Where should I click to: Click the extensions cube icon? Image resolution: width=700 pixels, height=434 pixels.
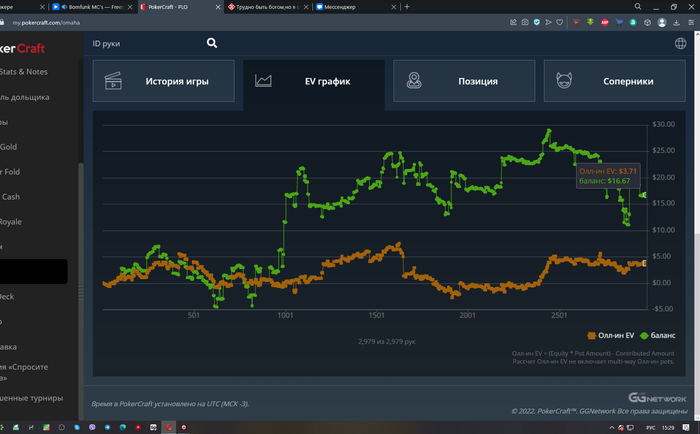[647, 22]
